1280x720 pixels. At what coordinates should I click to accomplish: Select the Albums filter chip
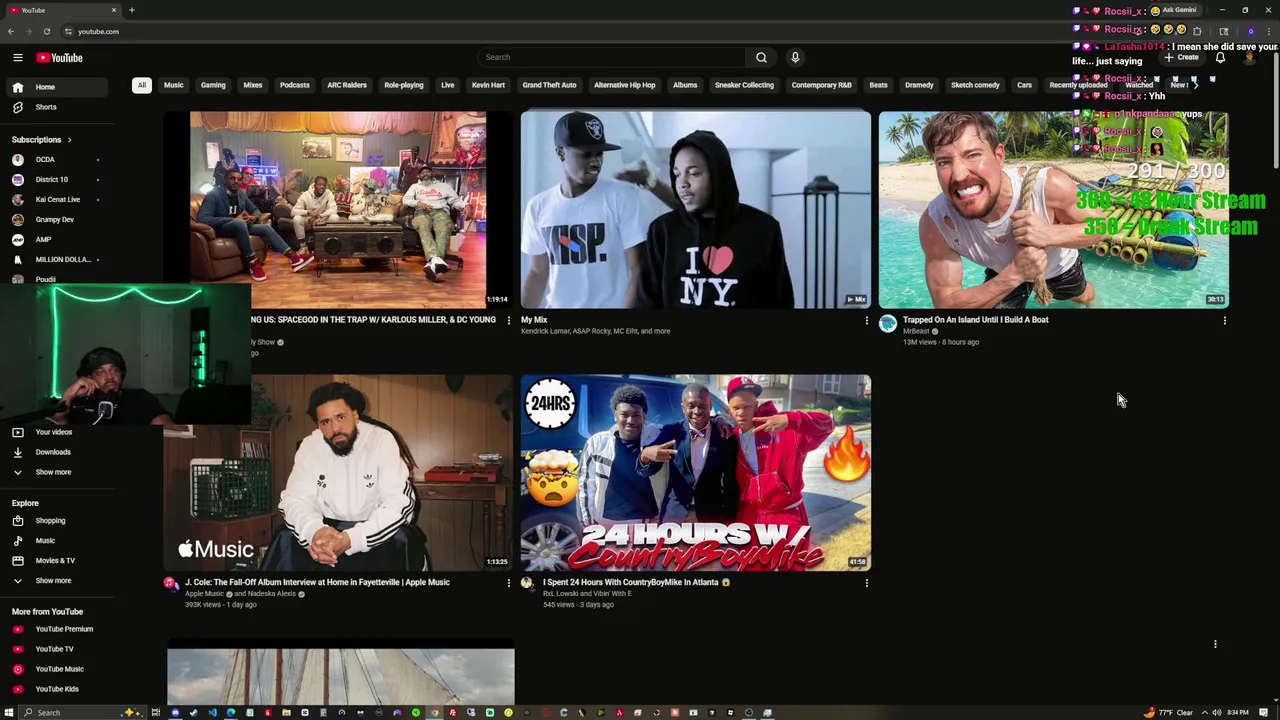pyautogui.click(x=685, y=85)
